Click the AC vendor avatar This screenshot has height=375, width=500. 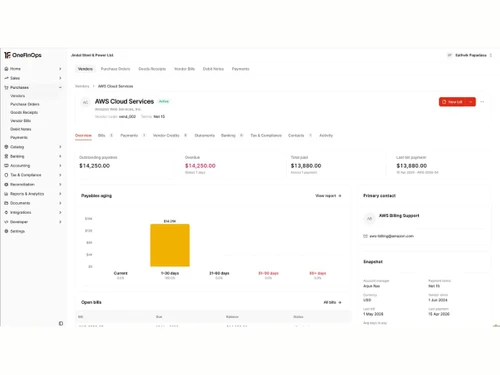coord(85,102)
